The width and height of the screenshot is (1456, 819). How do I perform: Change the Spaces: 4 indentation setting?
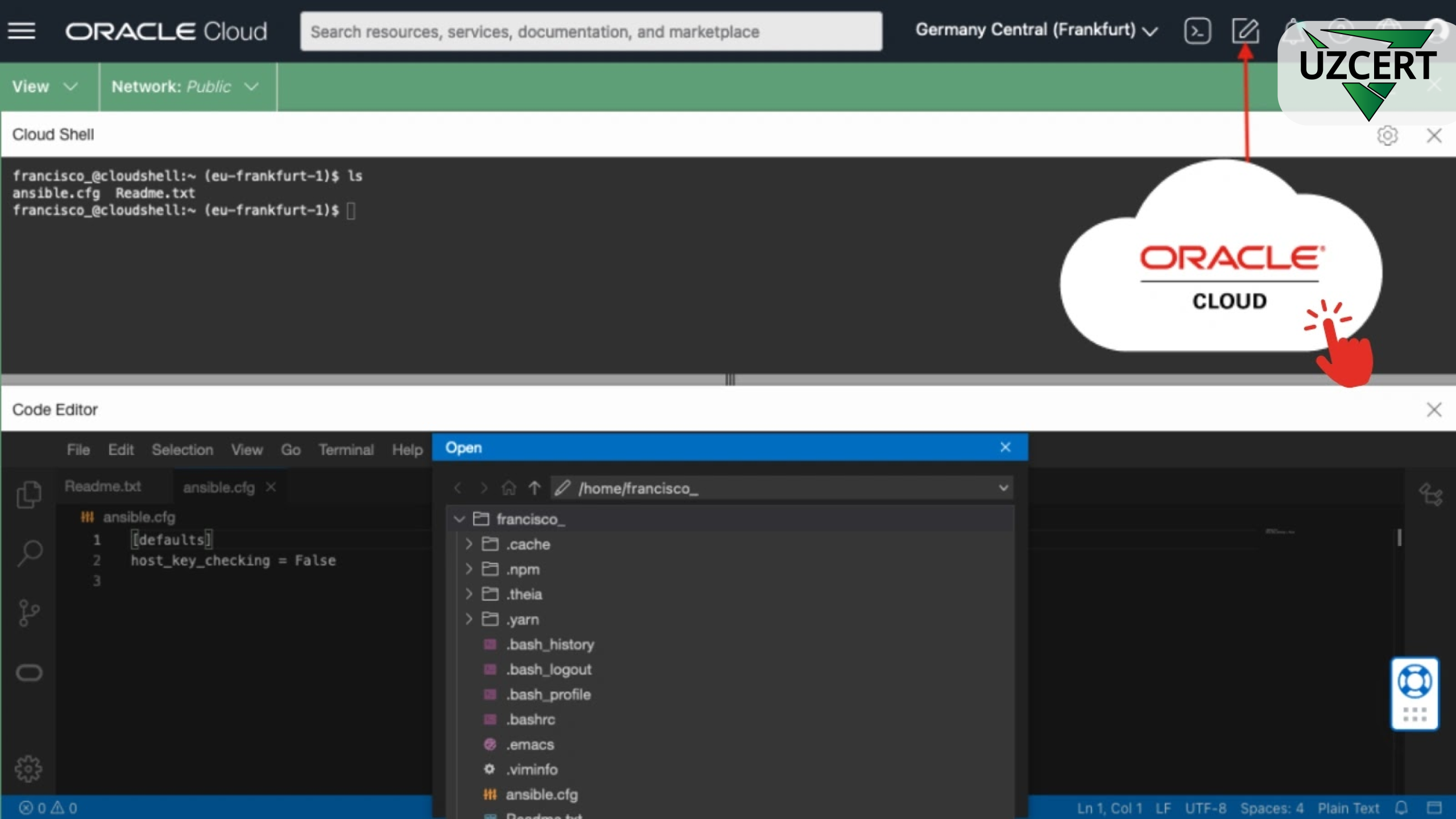click(x=1272, y=808)
